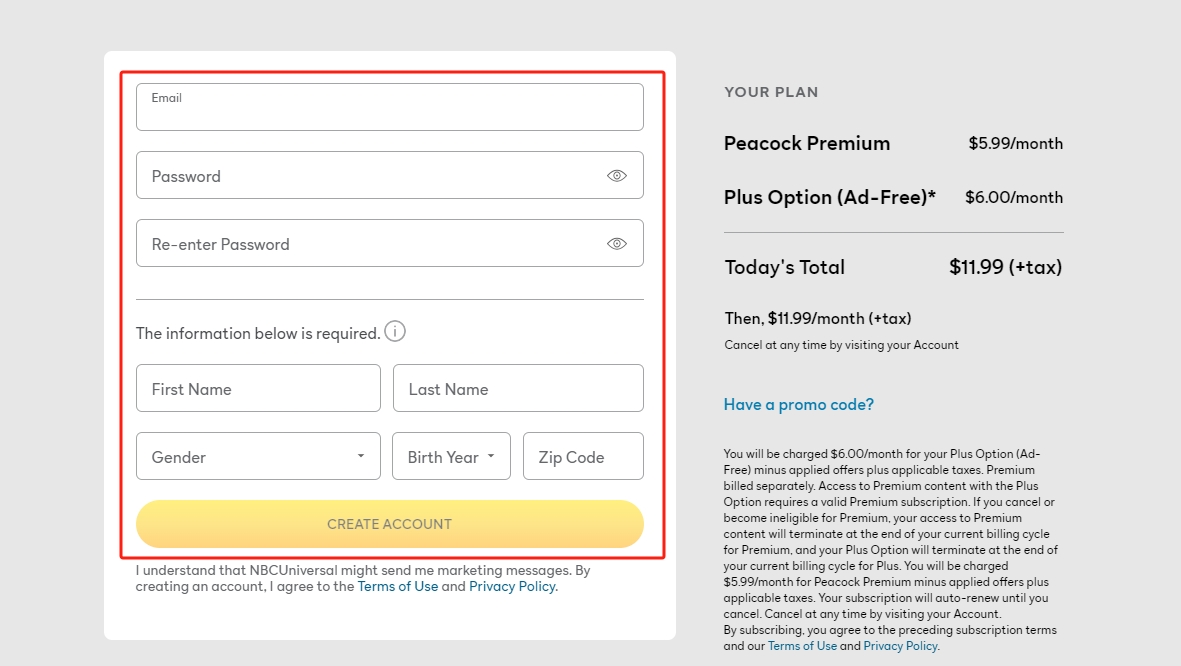This screenshot has height=666, width=1181.
Task: Click the First Name field
Action: (258, 389)
